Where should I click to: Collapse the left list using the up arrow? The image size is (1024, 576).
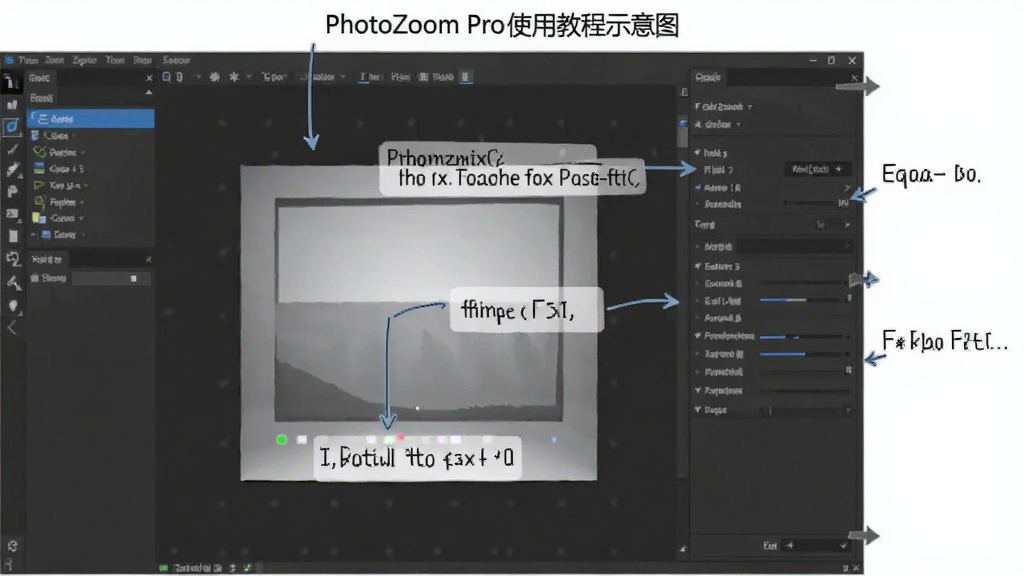149,93
